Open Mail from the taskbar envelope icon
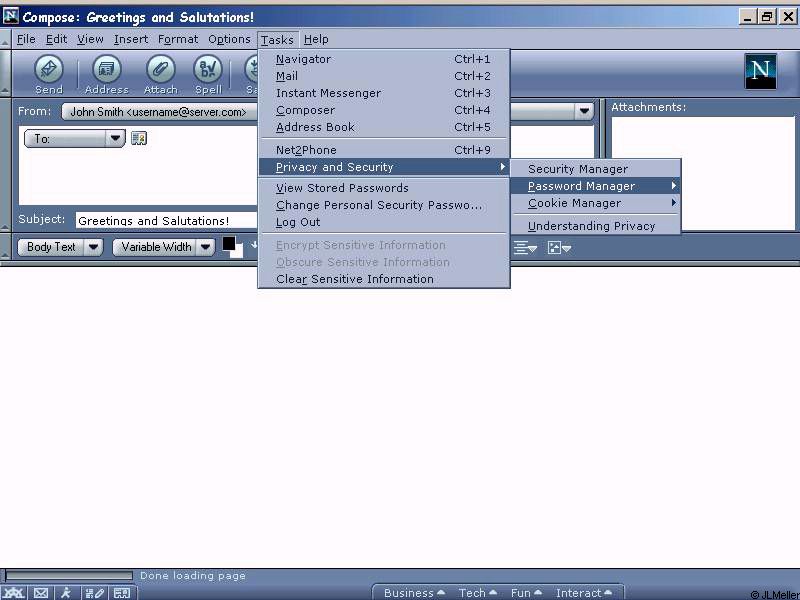Screen dimensions: 800x600 [41, 593]
